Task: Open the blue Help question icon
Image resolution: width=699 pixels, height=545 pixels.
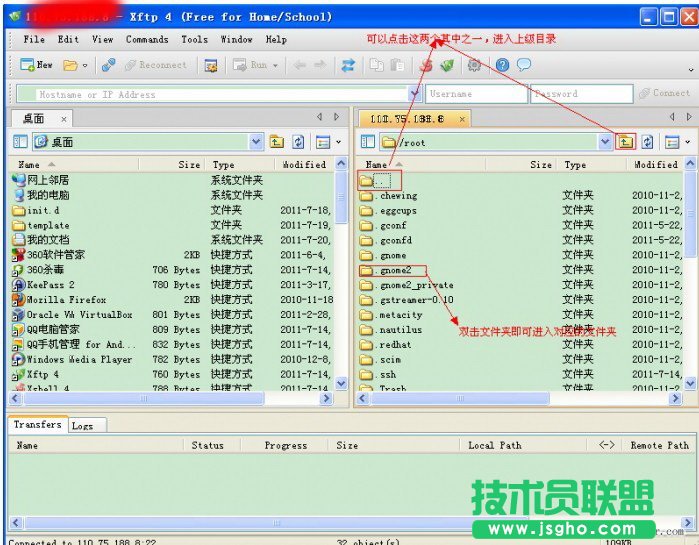Action: coord(502,65)
